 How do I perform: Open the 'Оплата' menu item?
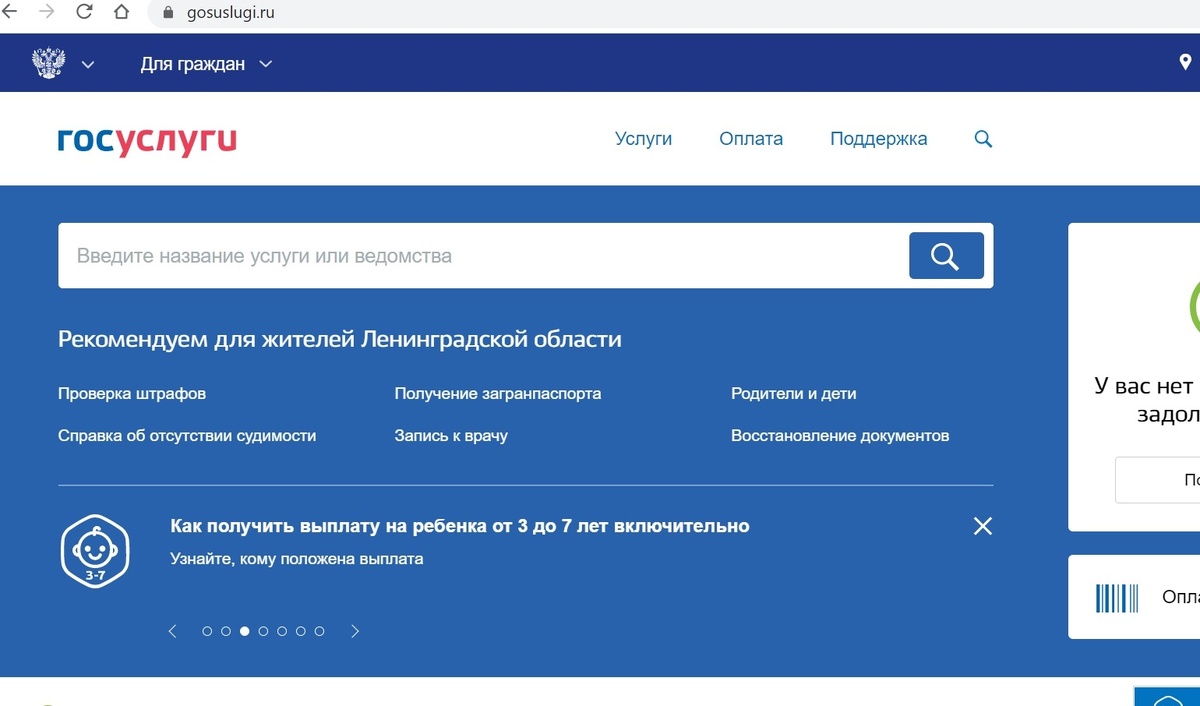point(751,139)
